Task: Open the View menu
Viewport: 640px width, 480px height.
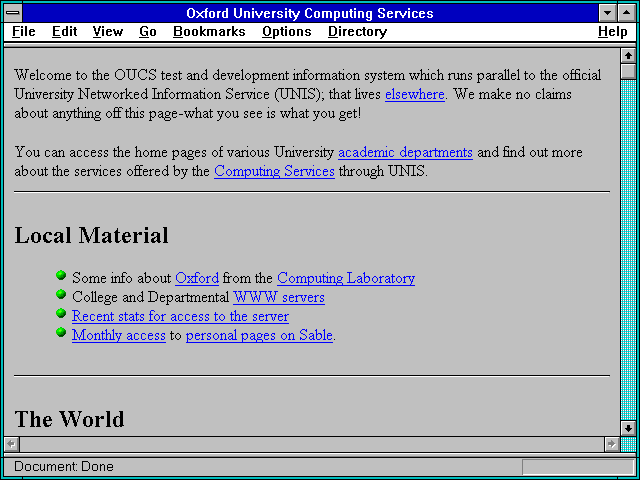Action: click(x=107, y=32)
